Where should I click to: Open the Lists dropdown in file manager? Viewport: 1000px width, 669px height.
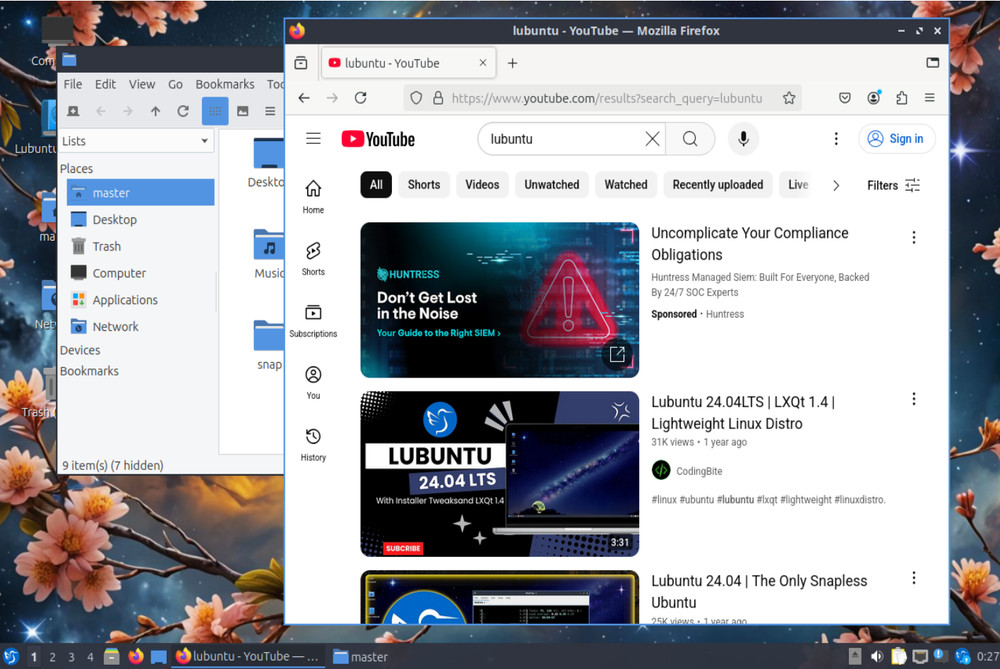[136, 140]
